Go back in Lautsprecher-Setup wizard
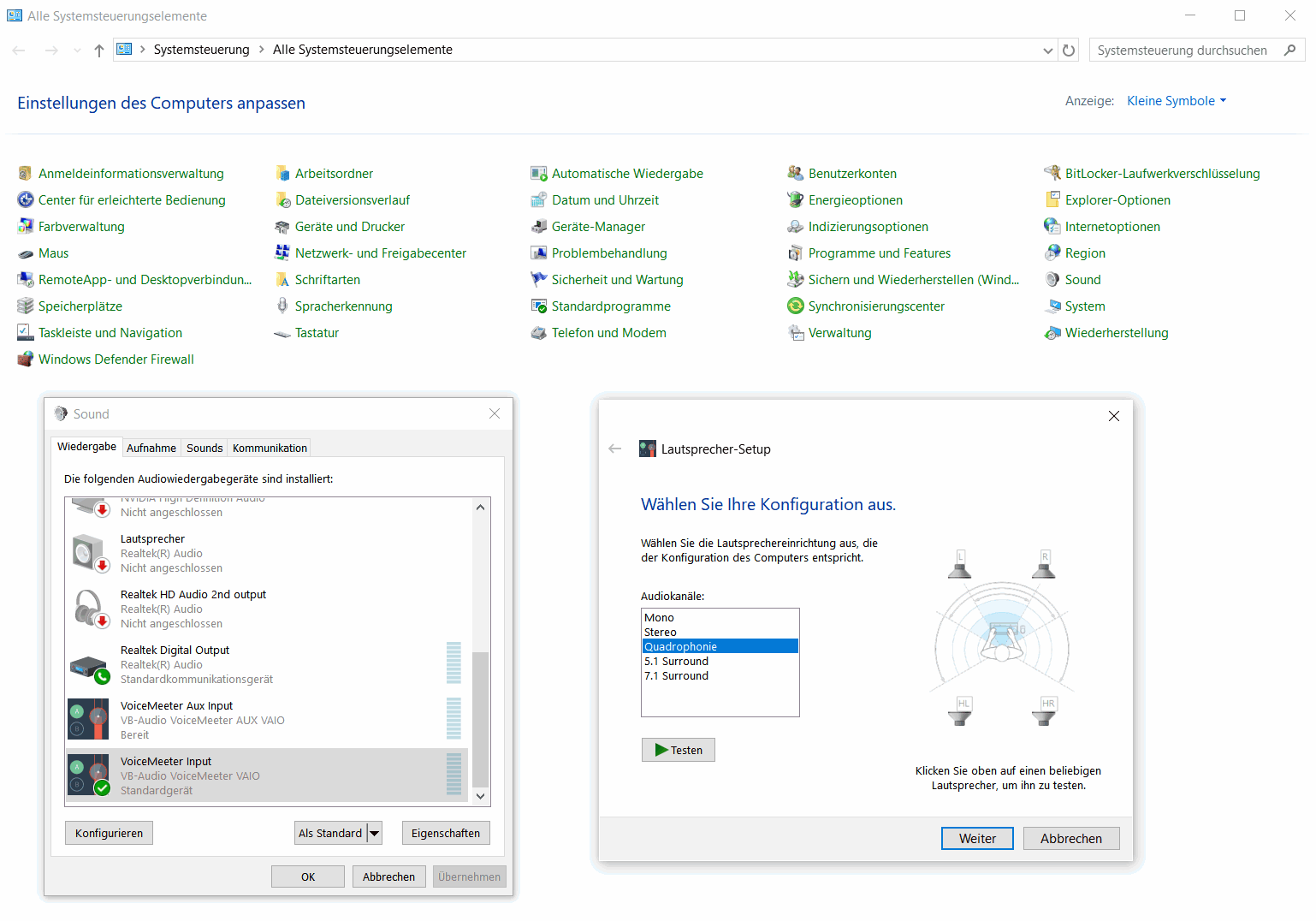This screenshot has width=1316, height=921. tap(614, 449)
